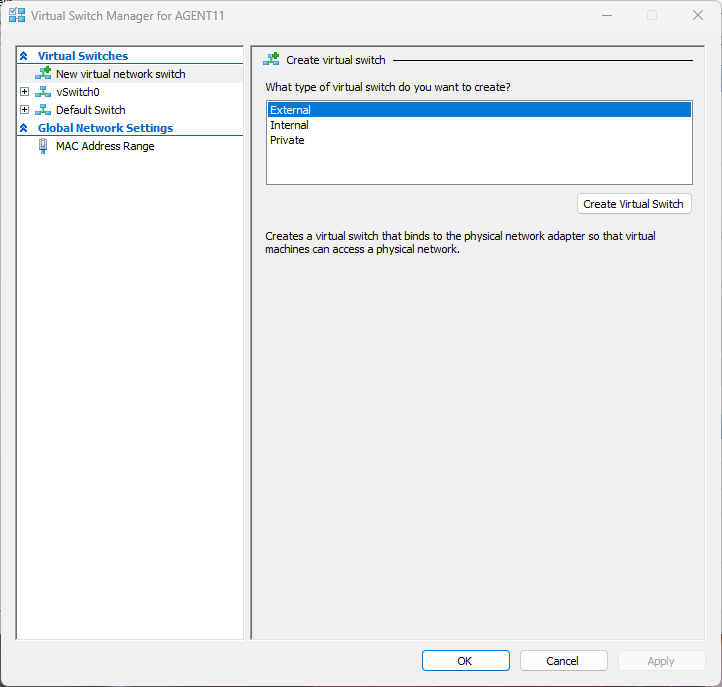The image size is (722, 687).
Task: Select Private switch type in list
Action: point(287,140)
